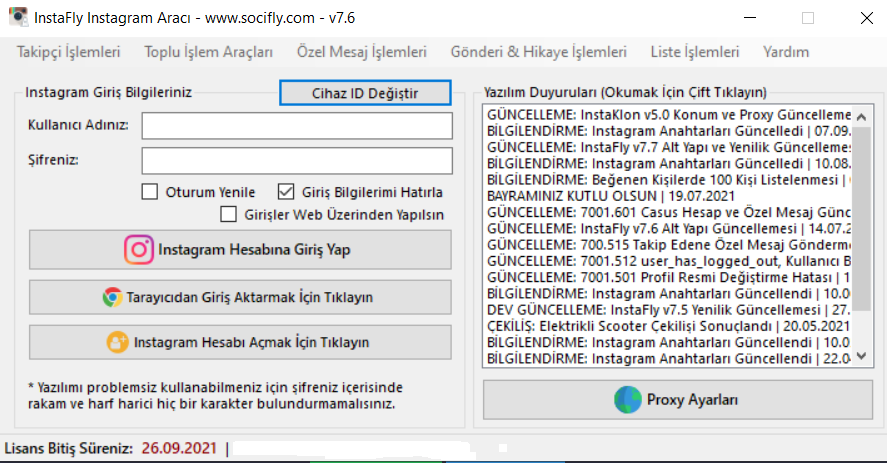Enable the Oturum Yenile checkbox
Screen dimensions: 887x463
tap(150, 192)
